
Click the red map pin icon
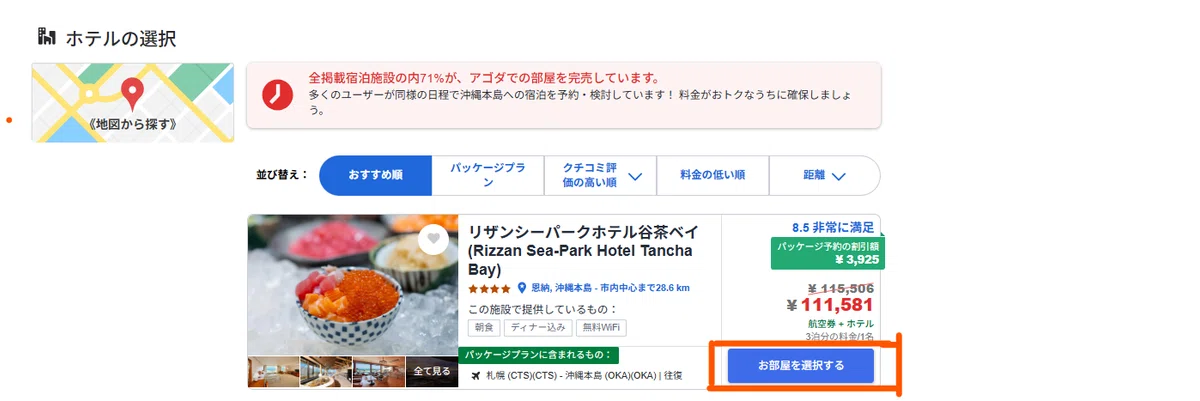tap(132, 94)
